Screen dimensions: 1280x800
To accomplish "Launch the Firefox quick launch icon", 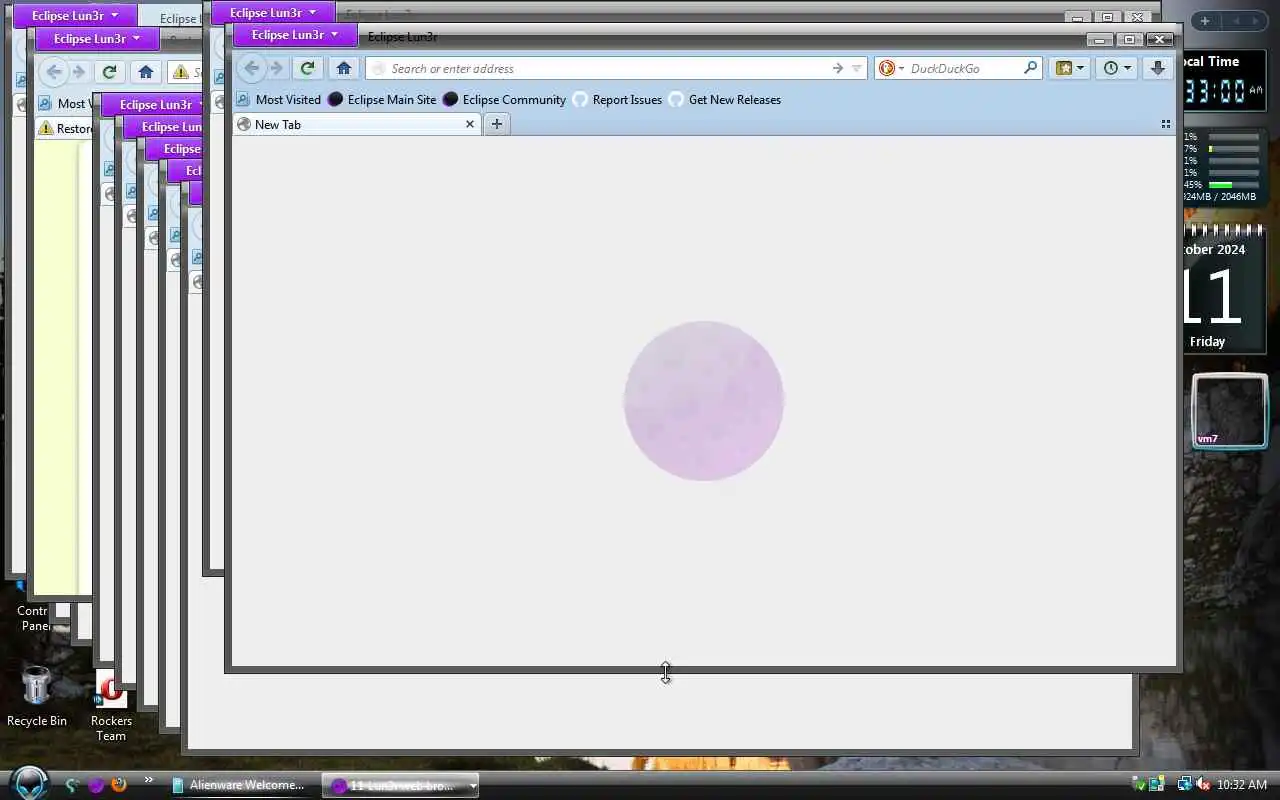I will 119,785.
